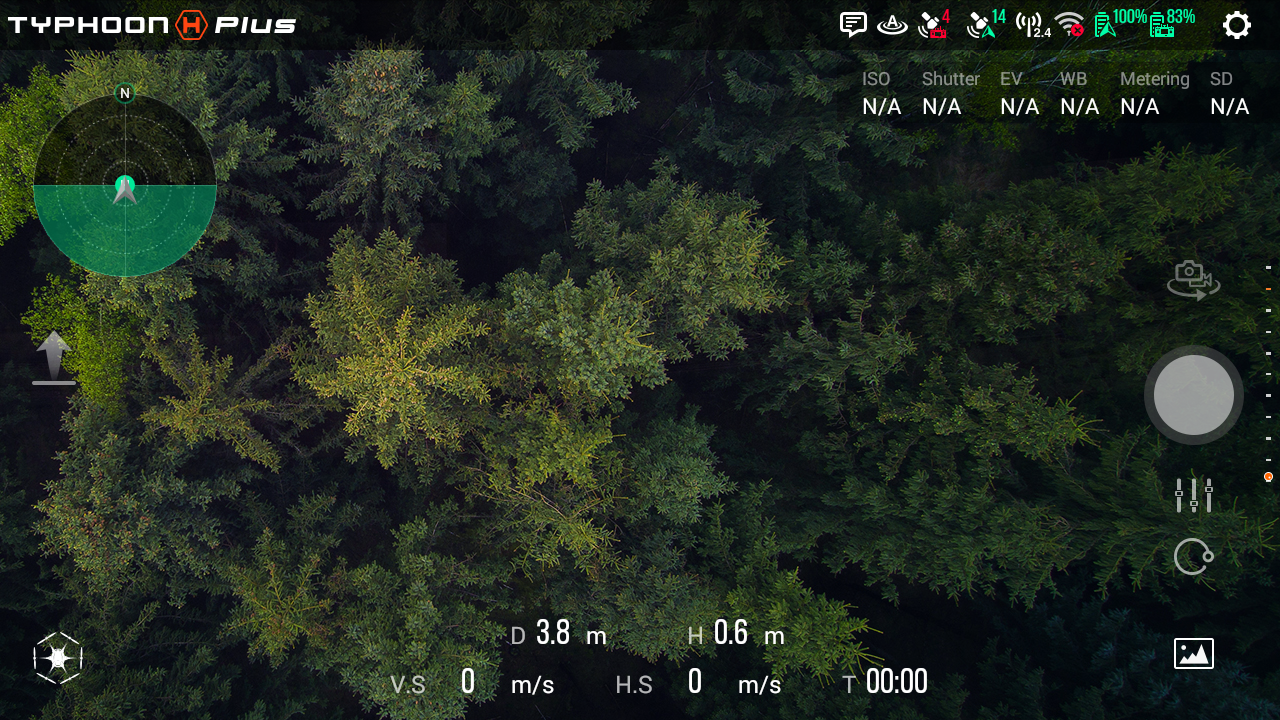1280x720 pixels.
Task: Check the remote controller GPS satellites icon
Action: tap(935, 24)
